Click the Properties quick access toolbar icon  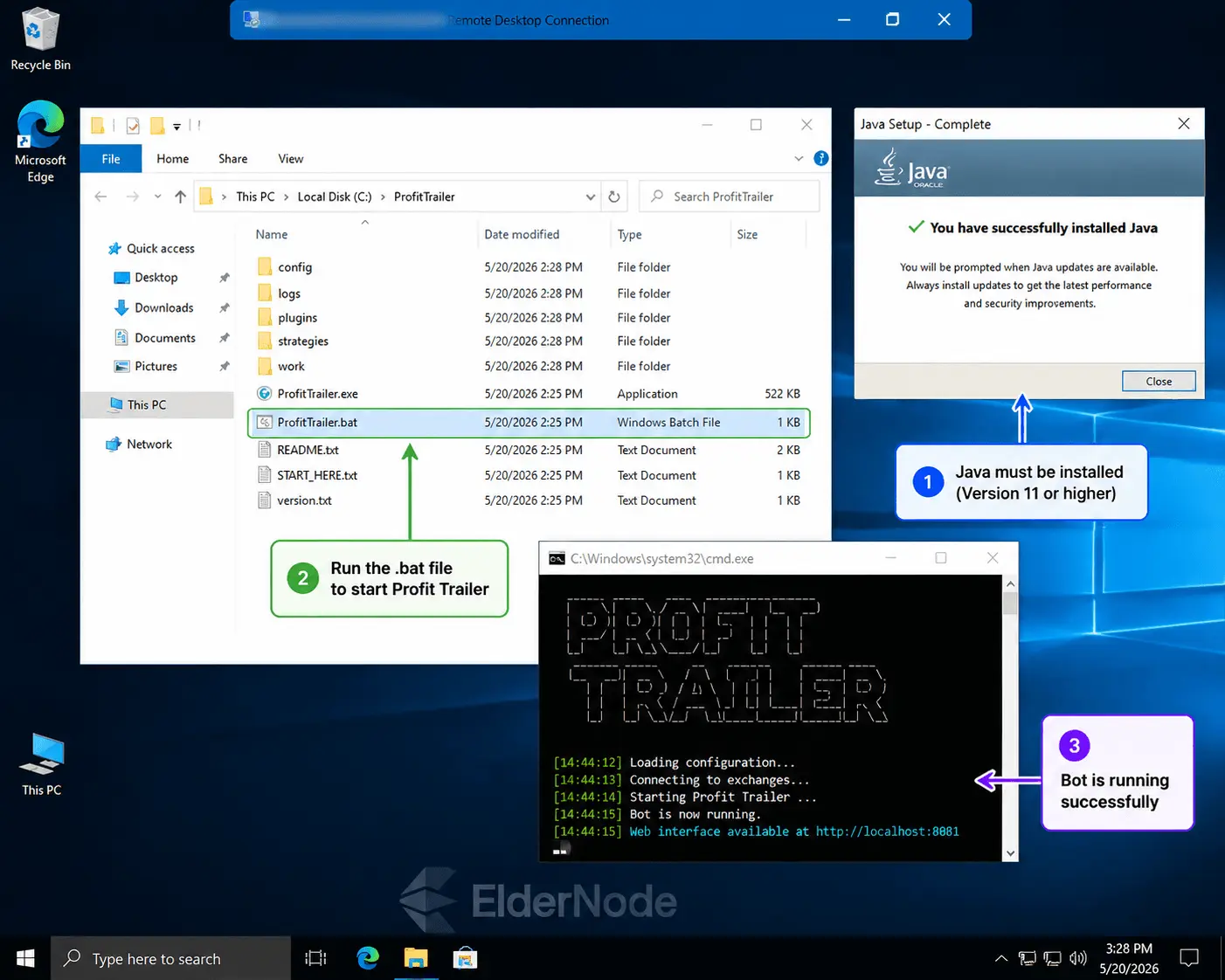point(133,126)
